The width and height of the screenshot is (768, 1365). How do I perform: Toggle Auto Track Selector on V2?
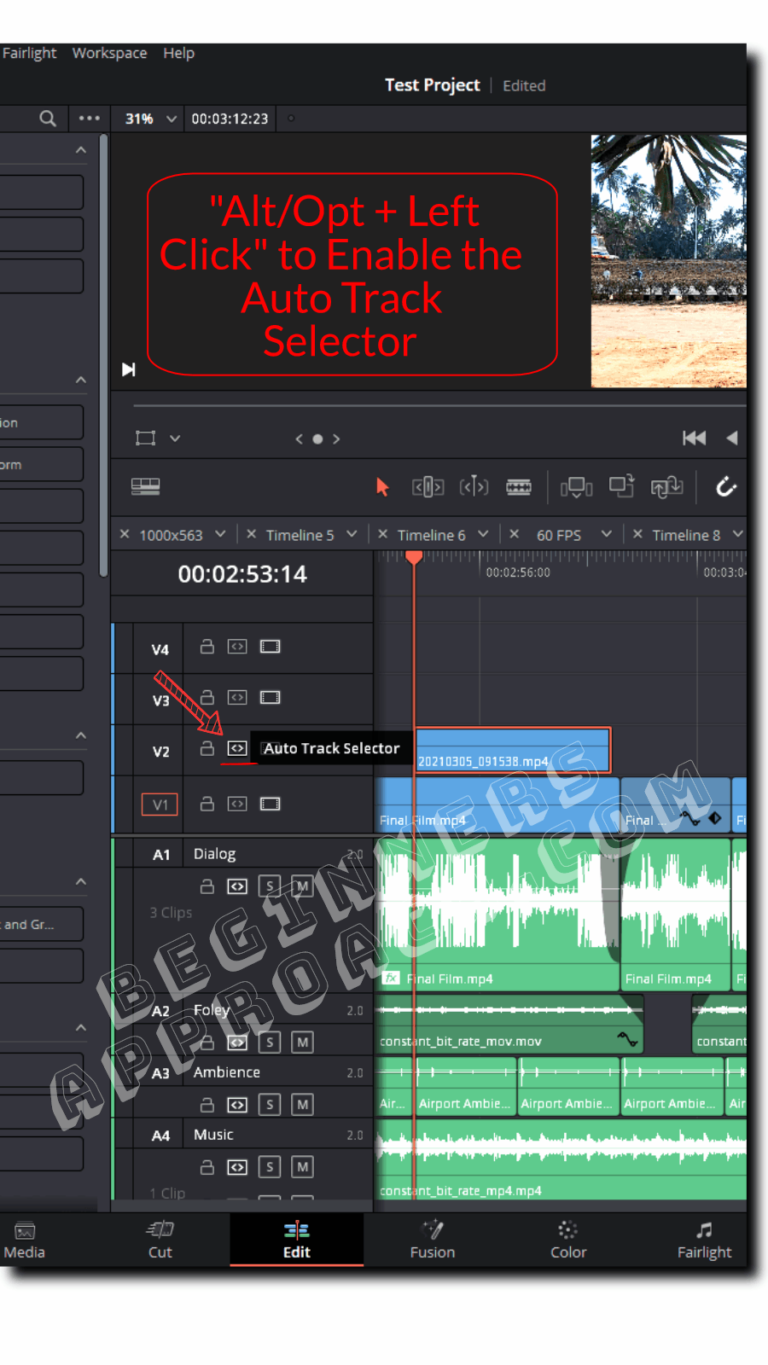237,748
